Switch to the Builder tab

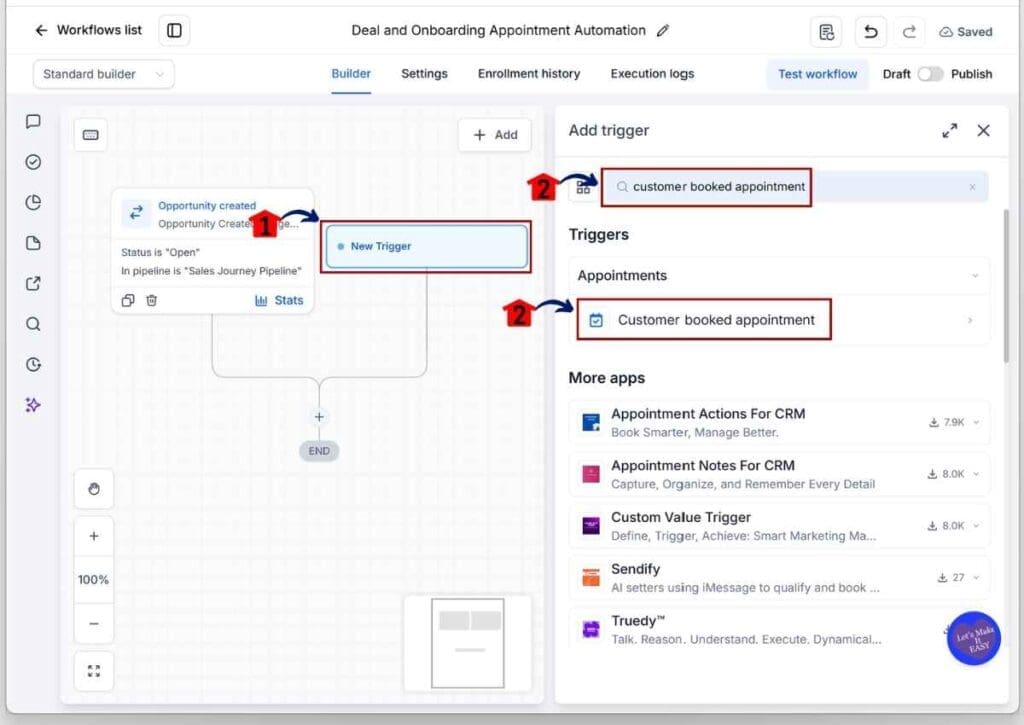(x=351, y=74)
